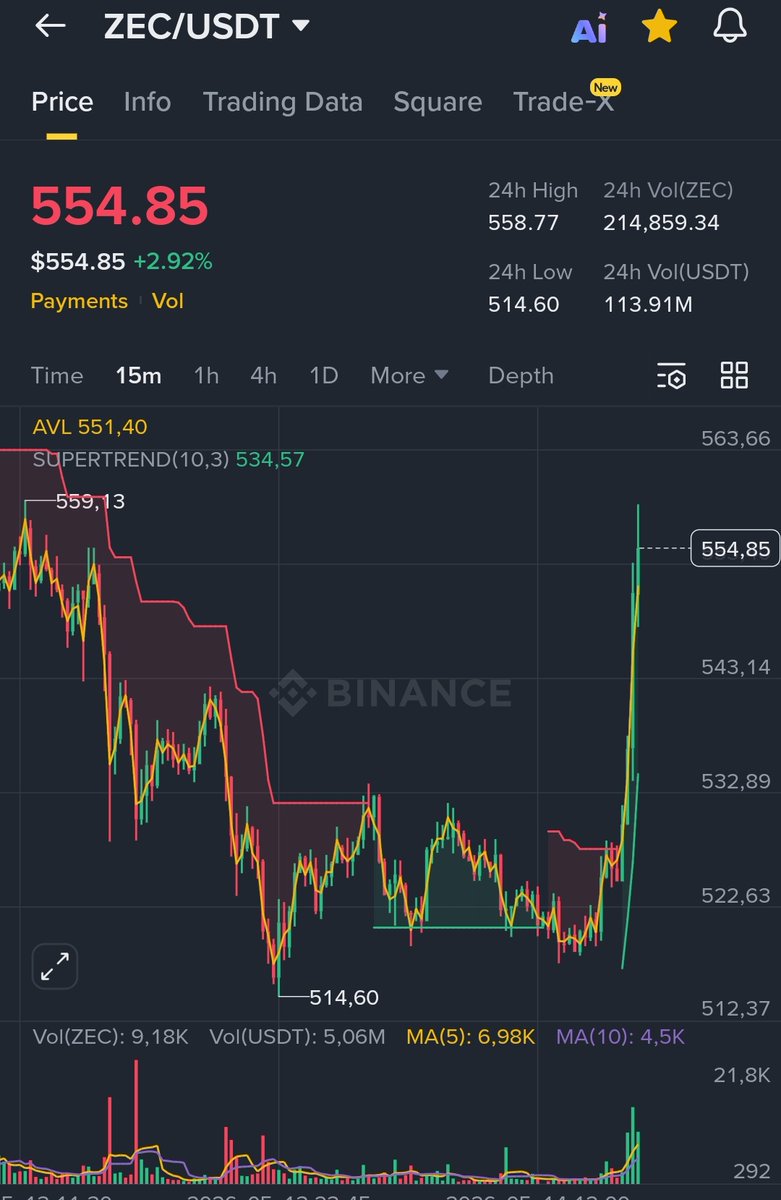Tap the AVL 551,40 indicator label
Image resolution: width=781 pixels, height=1200 pixels.
90,427
